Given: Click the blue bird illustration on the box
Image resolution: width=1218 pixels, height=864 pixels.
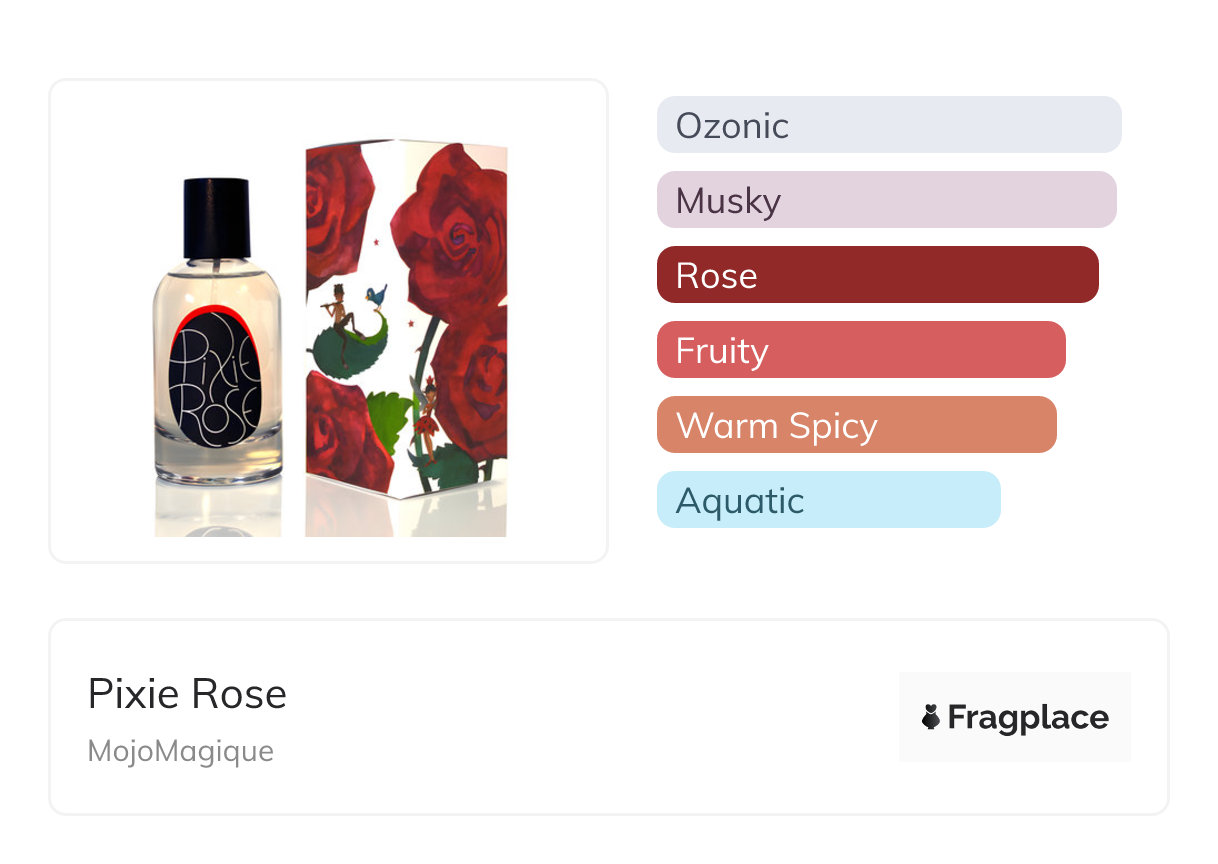Looking at the screenshot, I should (376, 294).
